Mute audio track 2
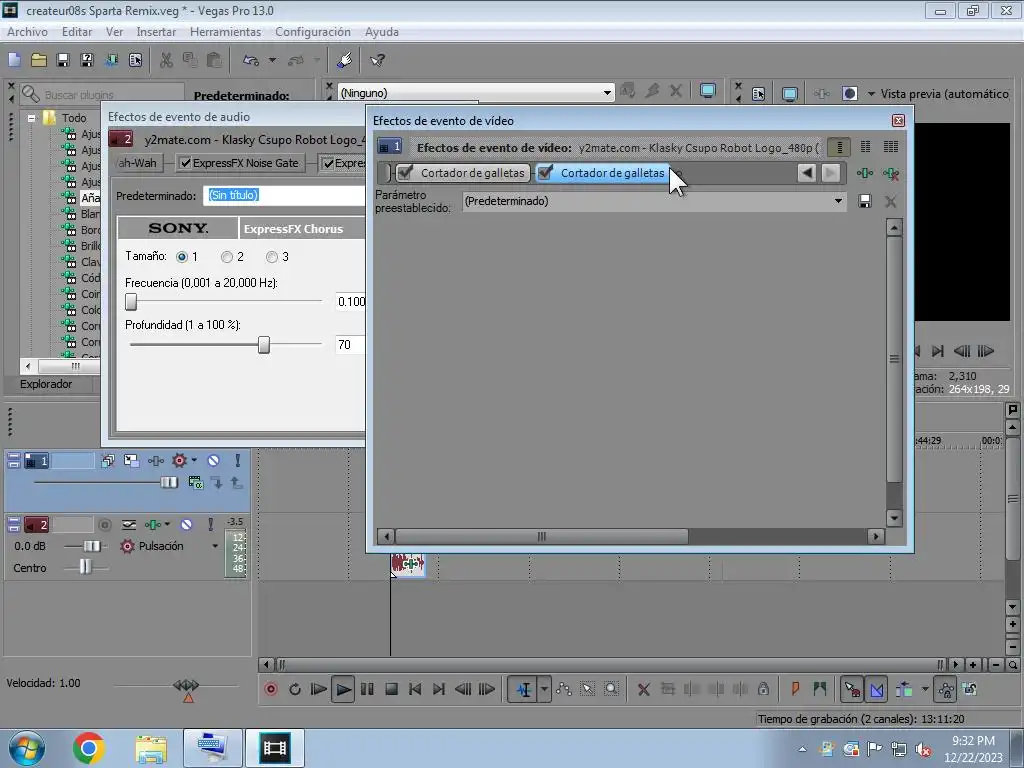Image resolution: width=1024 pixels, height=768 pixels. click(187, 524)
